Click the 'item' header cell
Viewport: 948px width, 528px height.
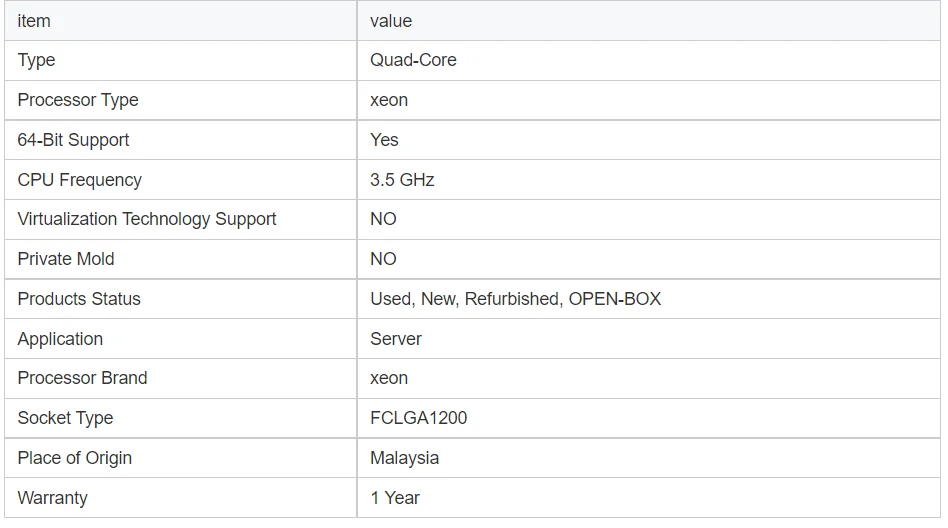[34, 21]
